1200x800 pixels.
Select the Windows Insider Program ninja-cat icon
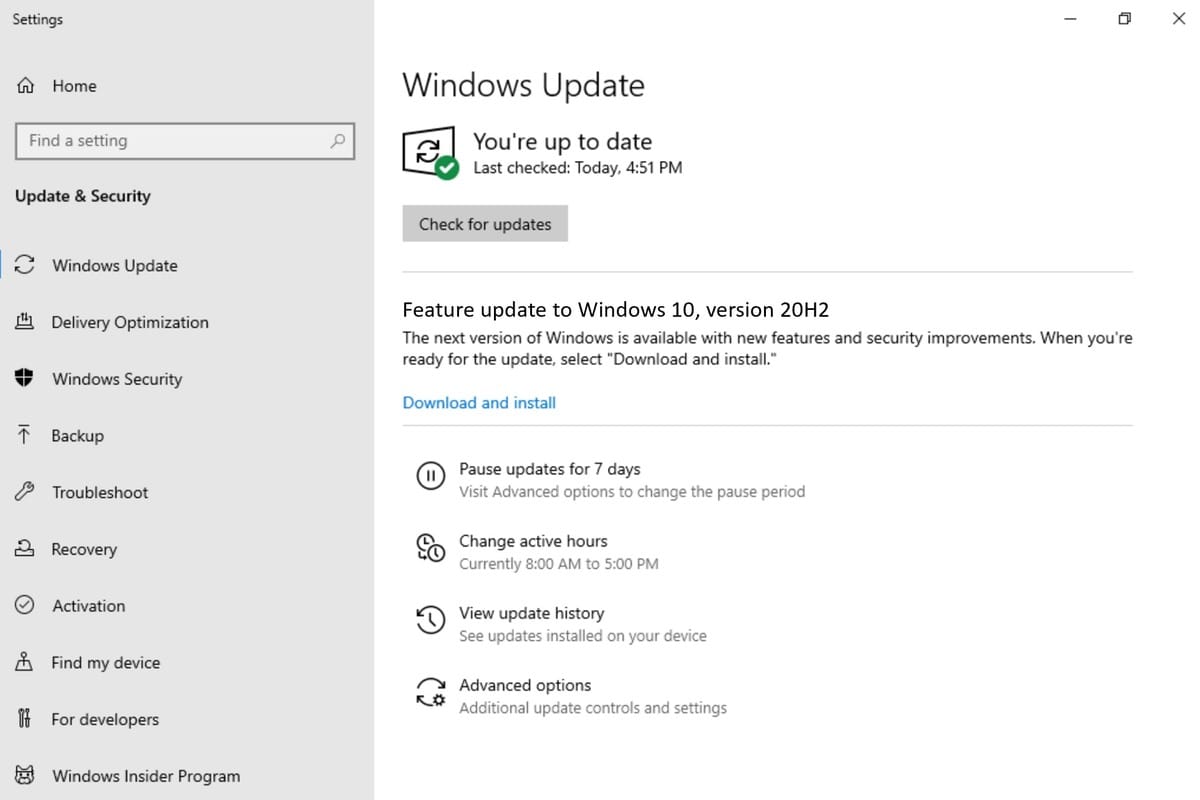pyautogui.click(x=25, y=775)
